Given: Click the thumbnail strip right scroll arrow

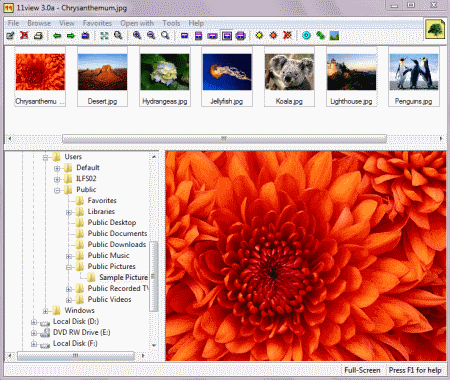Looking at the screenshot, I should [441, 138].
